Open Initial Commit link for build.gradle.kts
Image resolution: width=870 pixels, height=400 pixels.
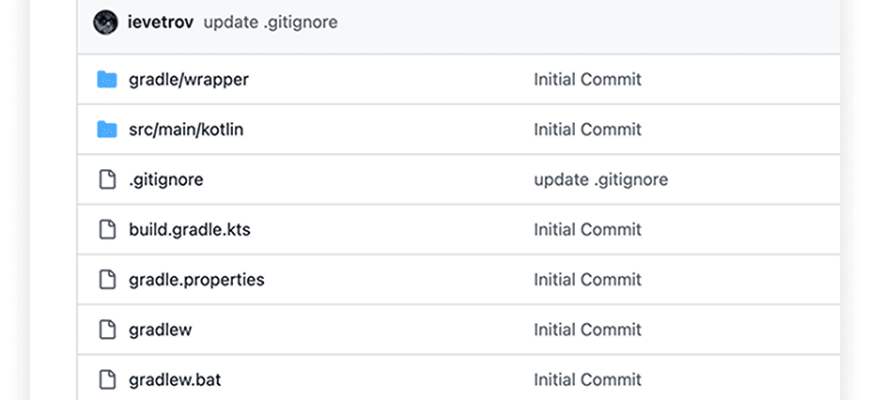(587, 230)
